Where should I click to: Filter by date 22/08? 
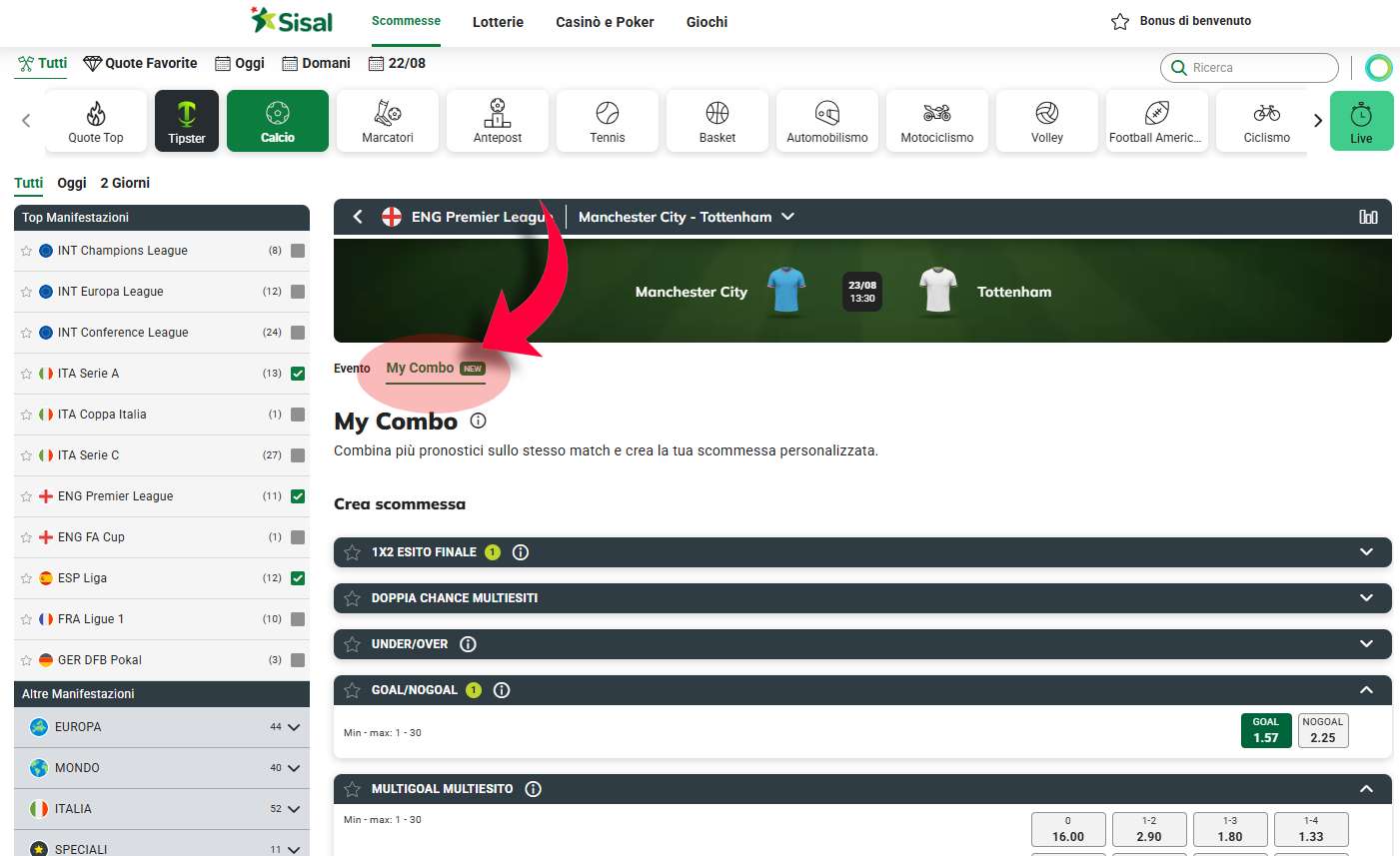(x=397, y=63)
